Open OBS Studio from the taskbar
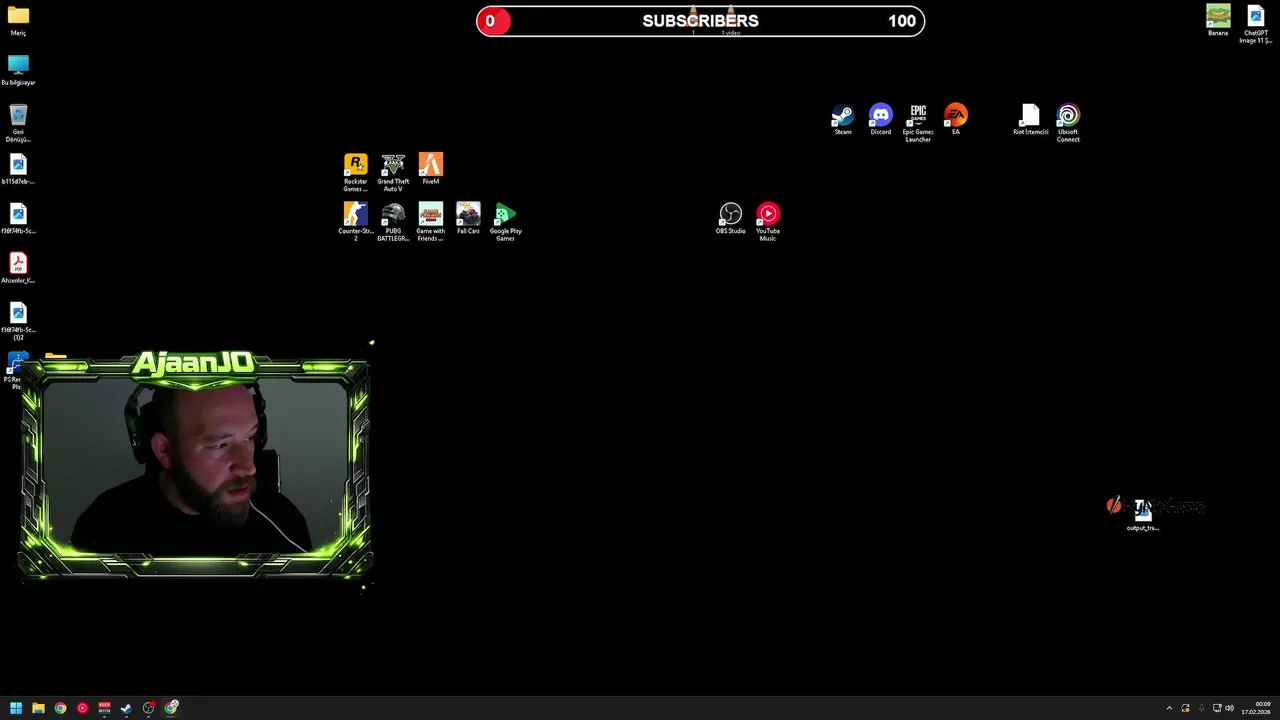Screen dimensions: 1280x720 [148, 708]
